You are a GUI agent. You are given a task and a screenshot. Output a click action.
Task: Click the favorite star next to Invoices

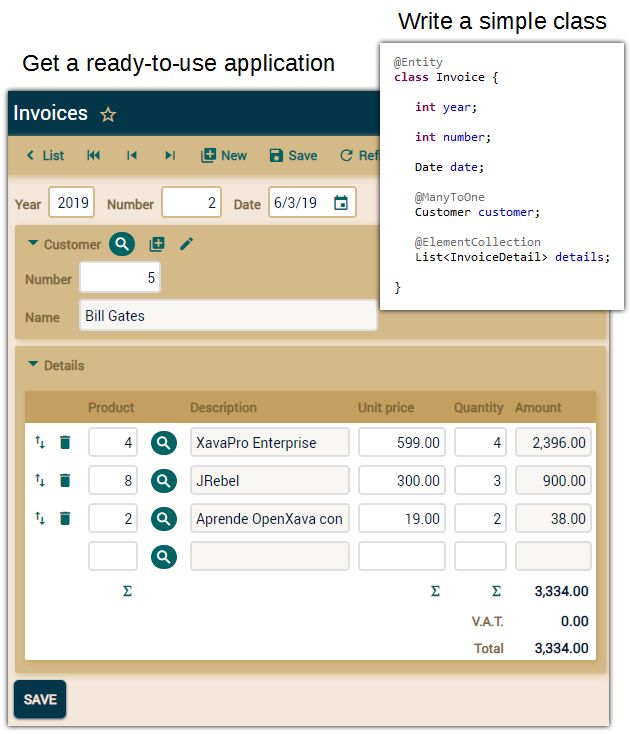coord(108,115)
